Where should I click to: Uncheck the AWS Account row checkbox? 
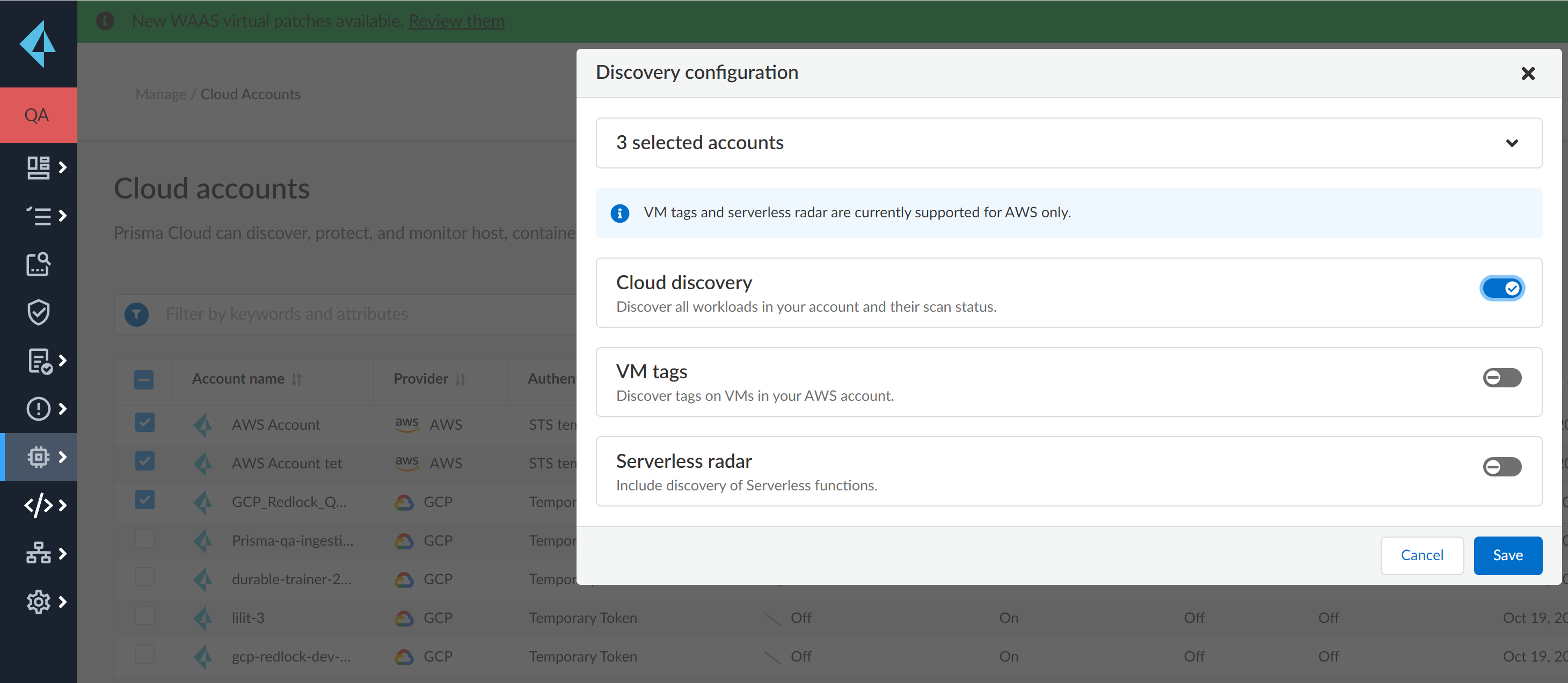pyautogui.click(x=144, y=423)
